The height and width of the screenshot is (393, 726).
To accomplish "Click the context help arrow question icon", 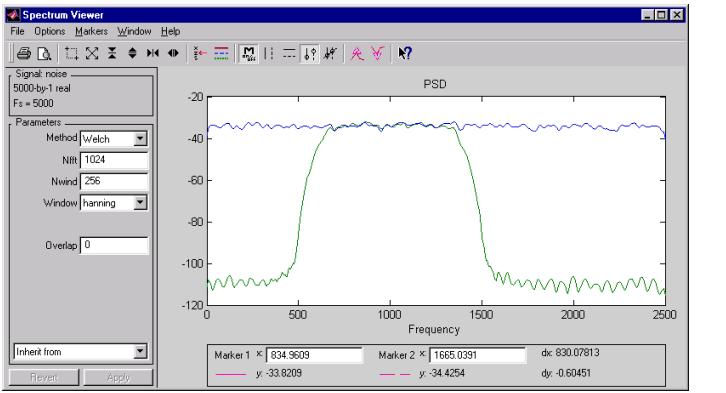I will [x=405, y=54].
